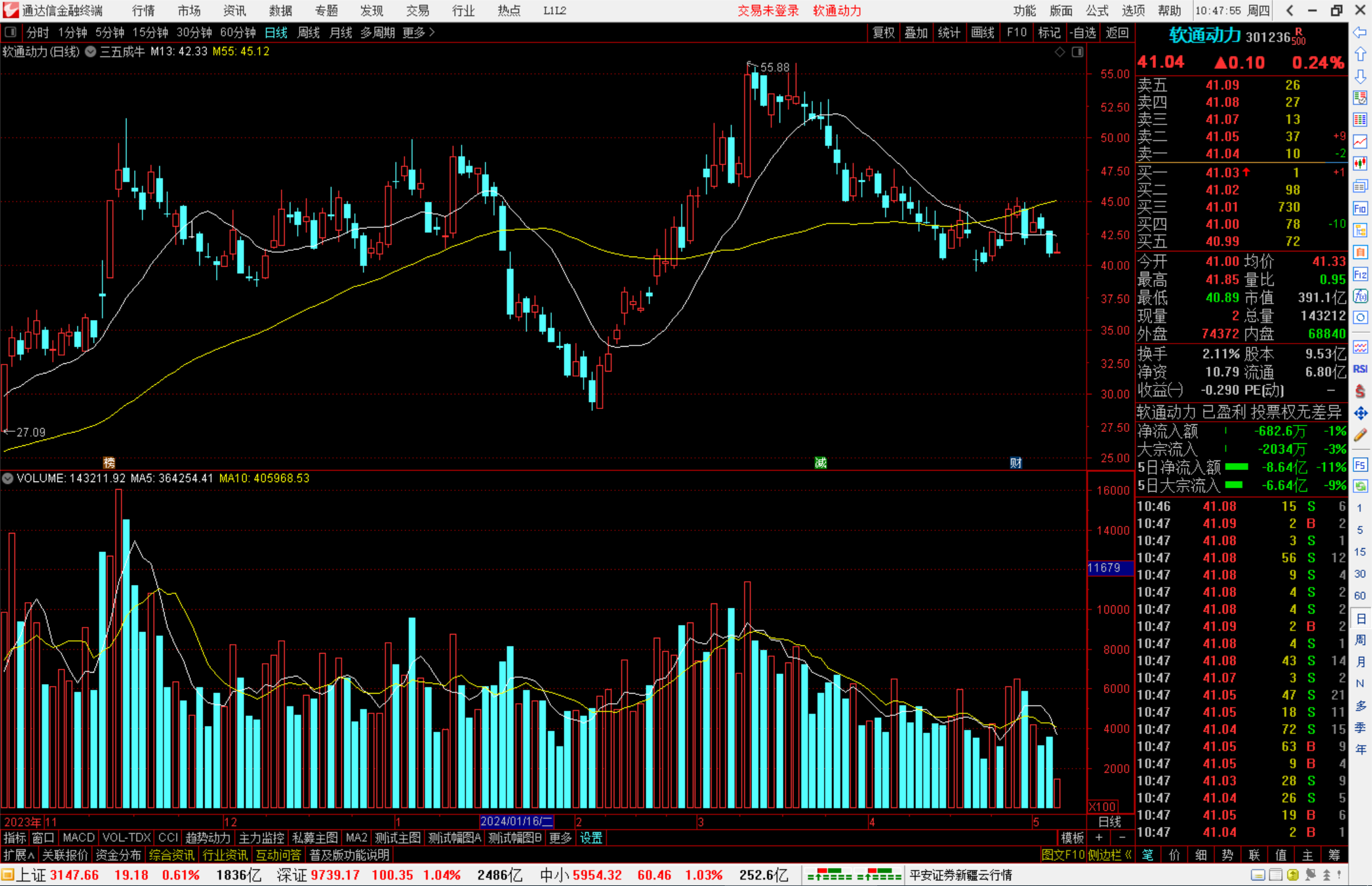Switch to 月 period in right sidebar
The height and width of the screenshot is (886, 1372).
point(1360,662)
